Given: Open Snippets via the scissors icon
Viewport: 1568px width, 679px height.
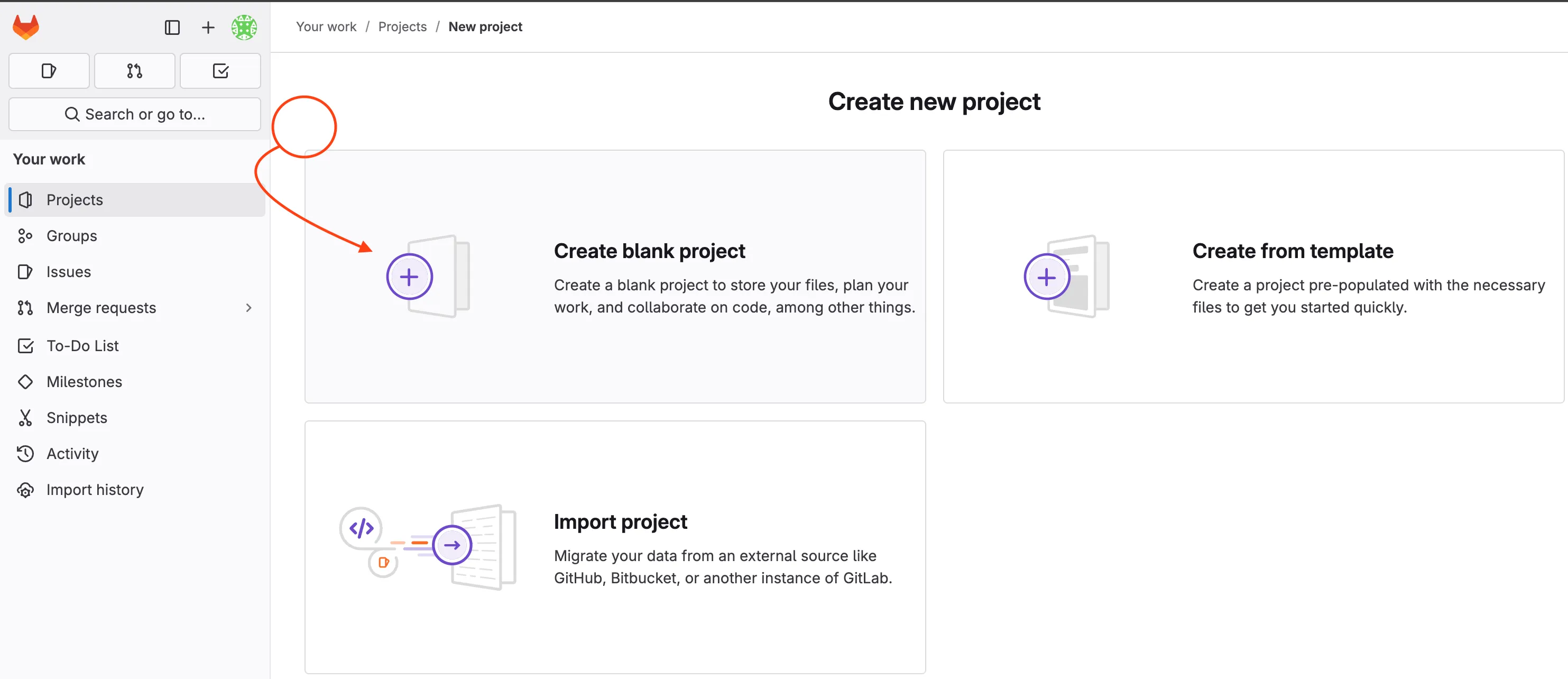Looking at the screenshot, I should click(77, 417).
